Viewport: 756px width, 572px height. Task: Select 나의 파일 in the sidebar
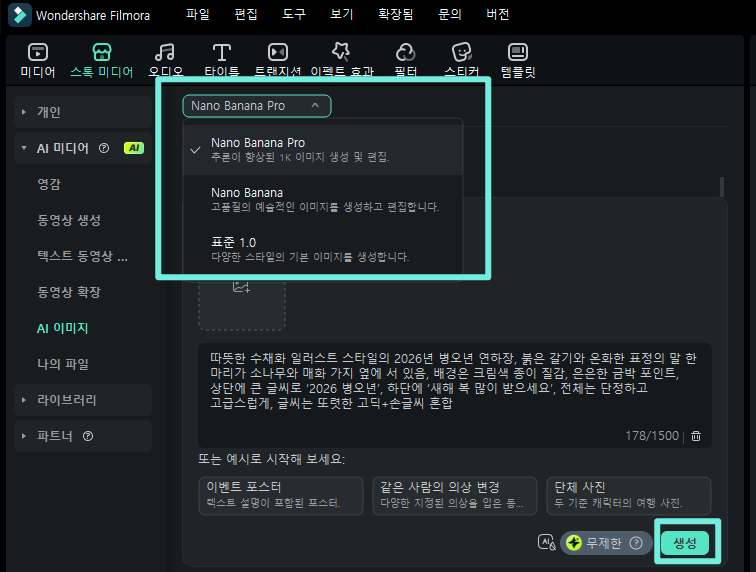pyautogui.click(x=63, y=364)
